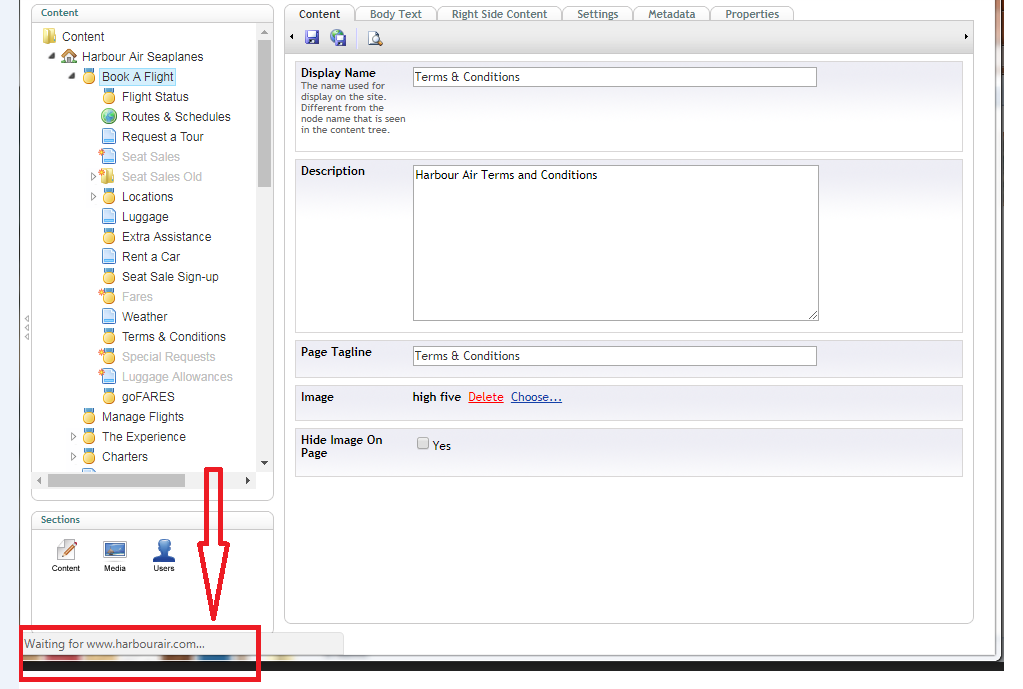Screen dimensions: 1023x689
Task: Click the Harbour Air Seaplanes home icon
Action: [x=69, y=57]
